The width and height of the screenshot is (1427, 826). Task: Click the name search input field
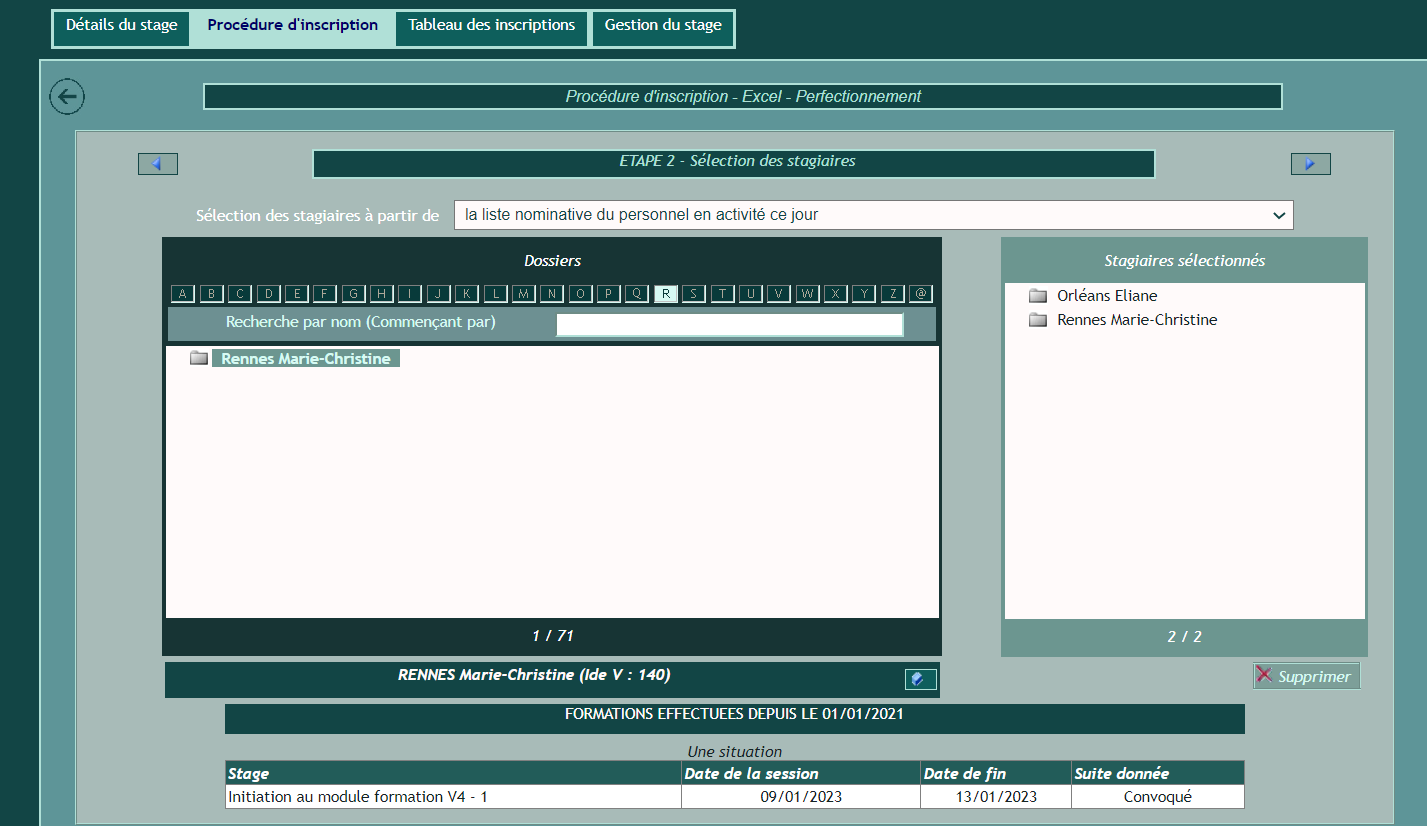[x=729, y=324]
